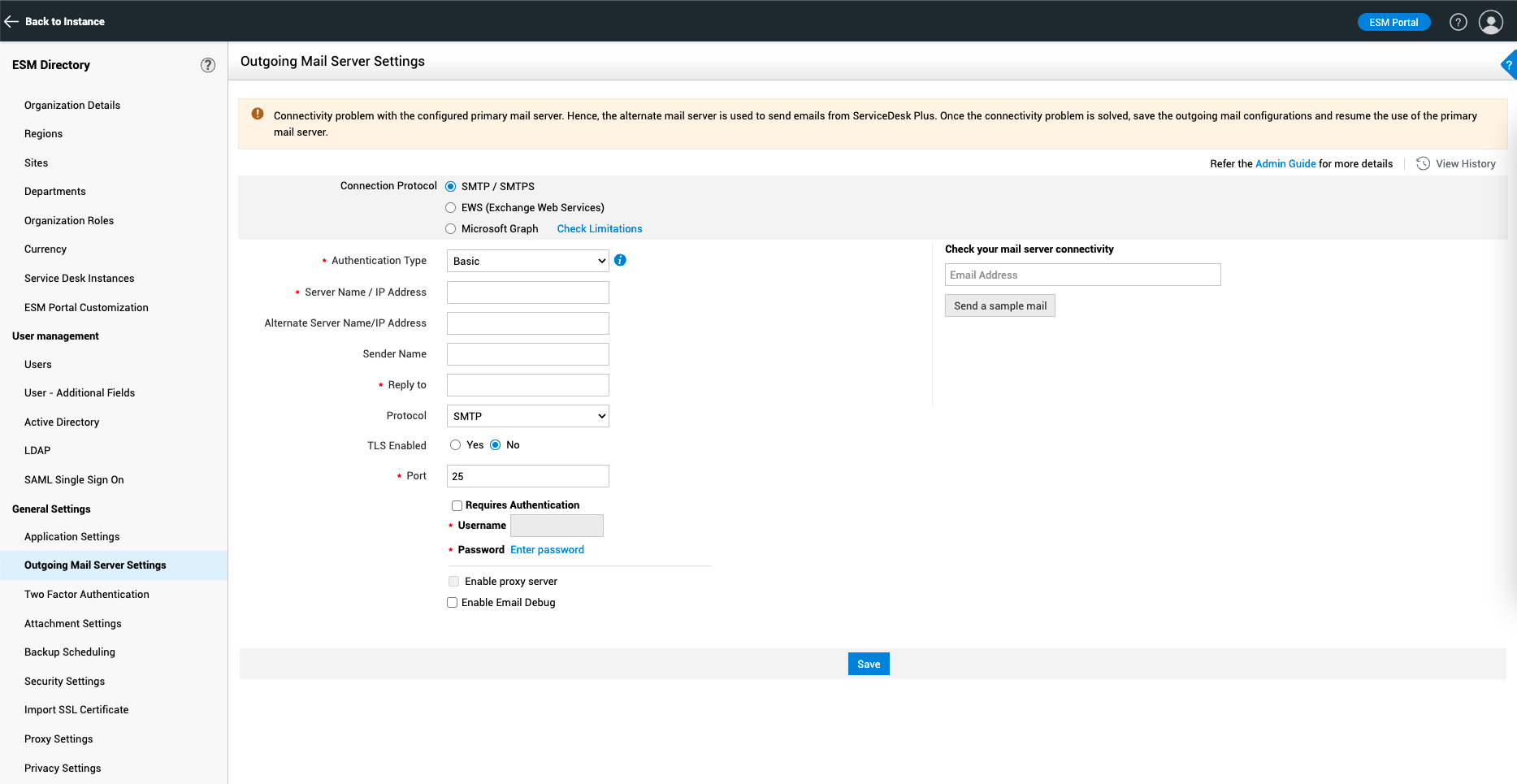Tick the Enable Email Debug checkbox

tap(452, 603)
